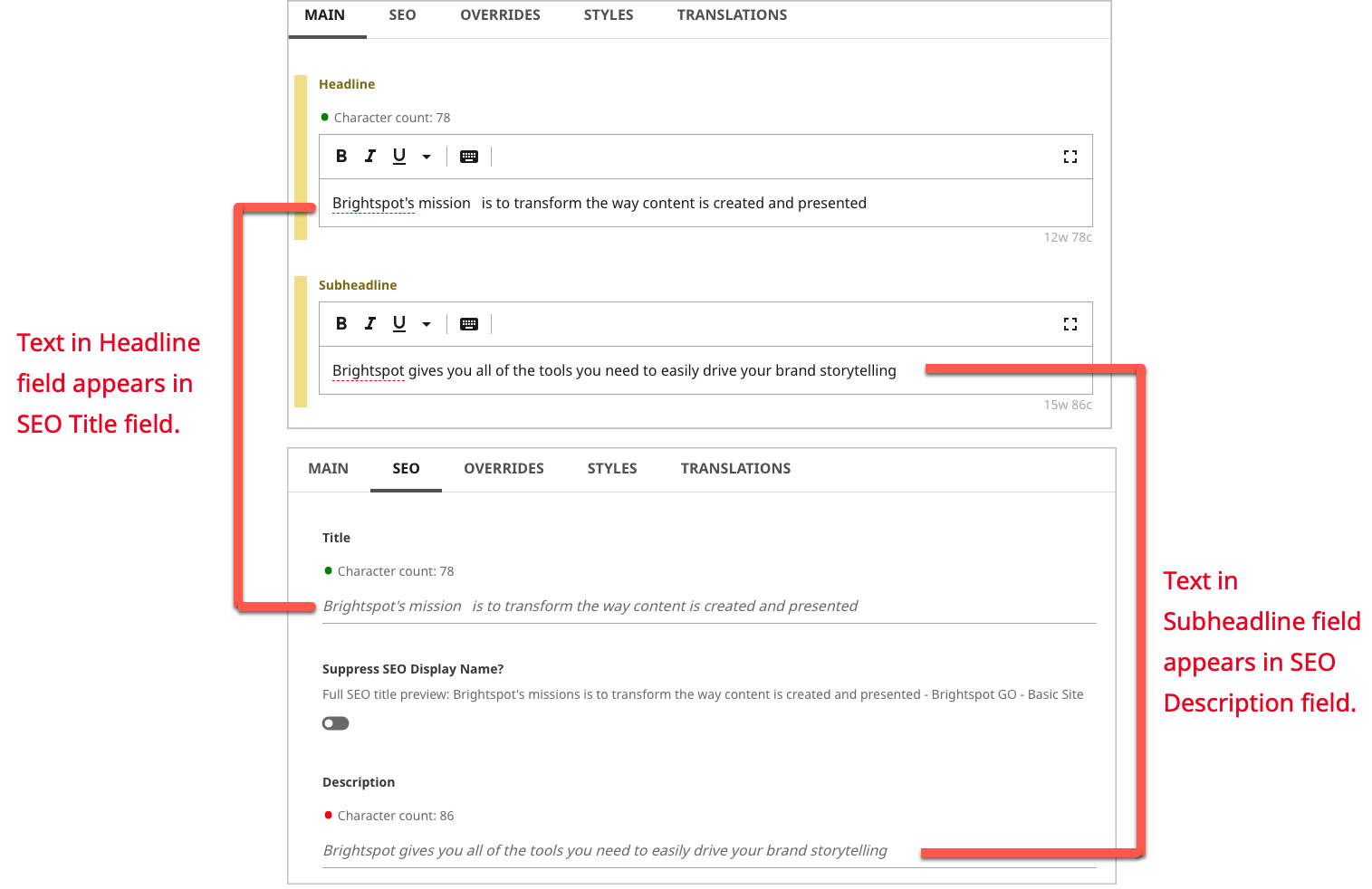1372x889 pixels.
Task: Click the Headline field label
Action: tap(347, 84)
